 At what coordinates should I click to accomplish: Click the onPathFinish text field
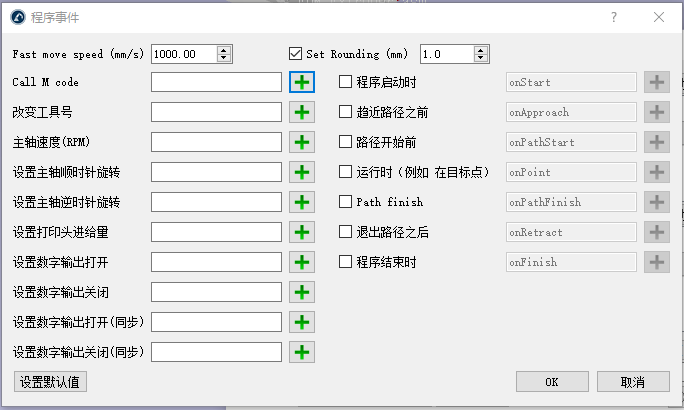pos(571,202)
